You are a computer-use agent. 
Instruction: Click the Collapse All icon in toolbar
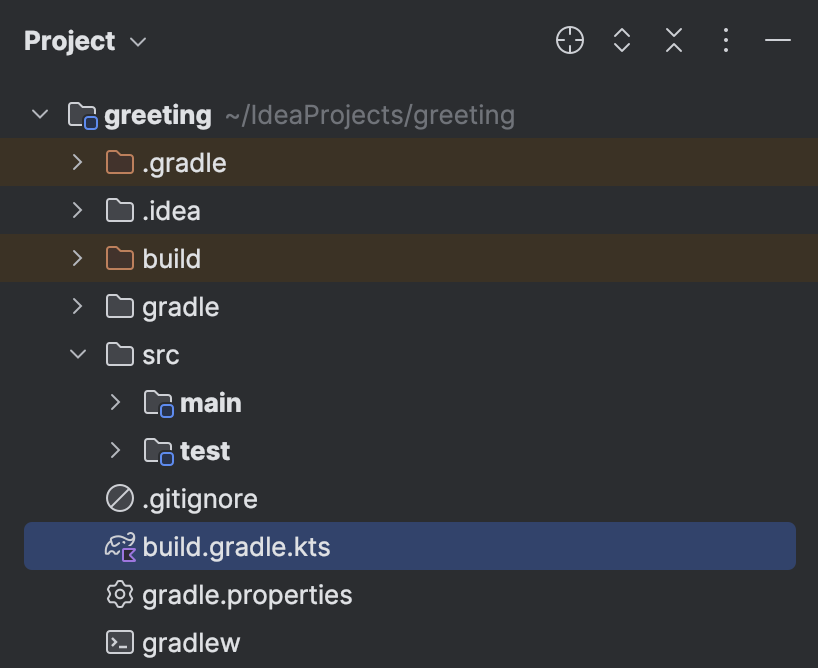pyautogui.click(x=673, y=41)
